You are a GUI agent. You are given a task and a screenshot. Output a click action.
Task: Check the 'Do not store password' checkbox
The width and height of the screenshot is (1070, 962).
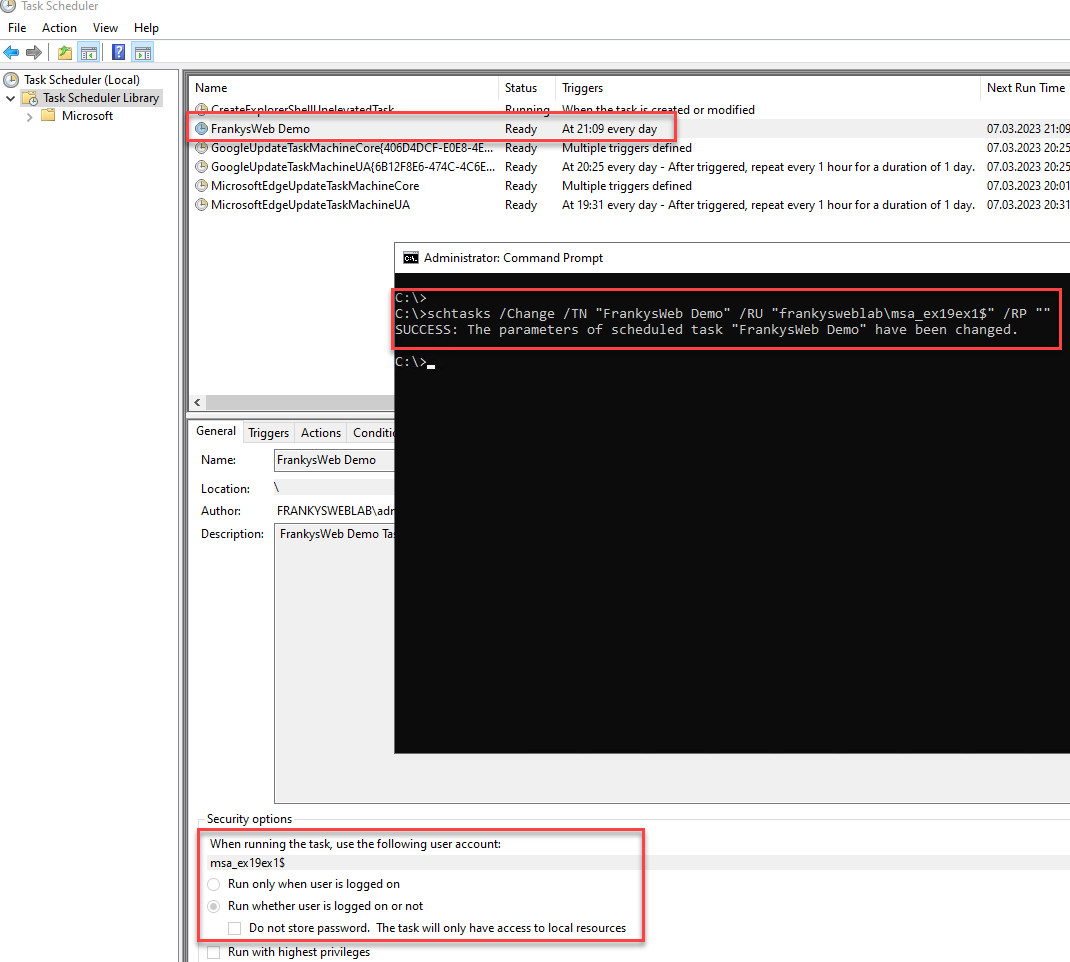(x=235, y=928)
